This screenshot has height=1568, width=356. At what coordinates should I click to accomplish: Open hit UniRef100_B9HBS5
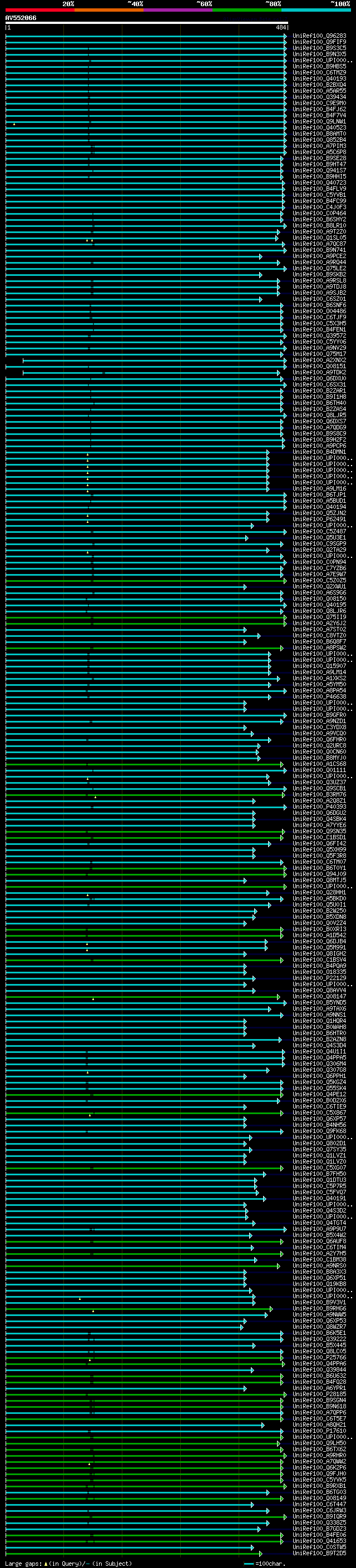click(319, 66)
